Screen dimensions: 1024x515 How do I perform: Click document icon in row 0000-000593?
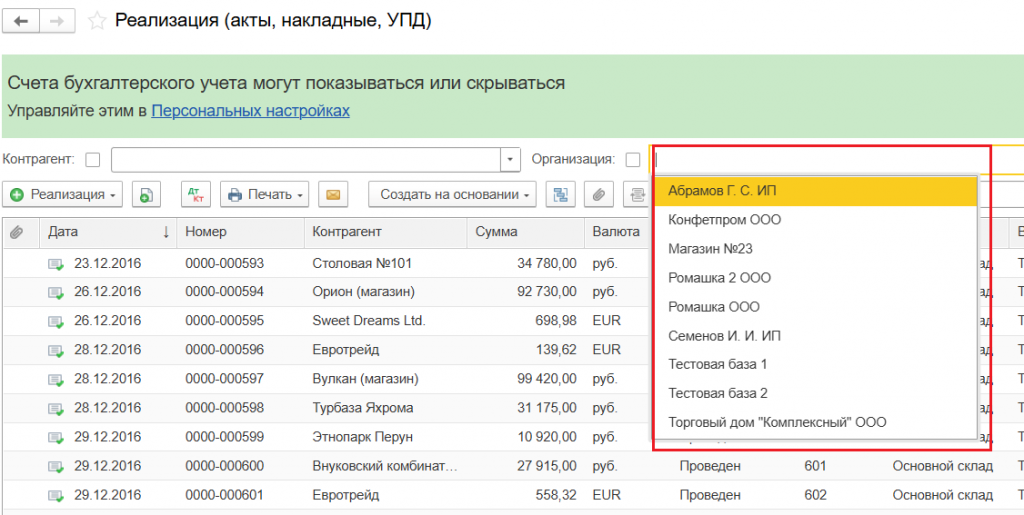tap(56, 264)
